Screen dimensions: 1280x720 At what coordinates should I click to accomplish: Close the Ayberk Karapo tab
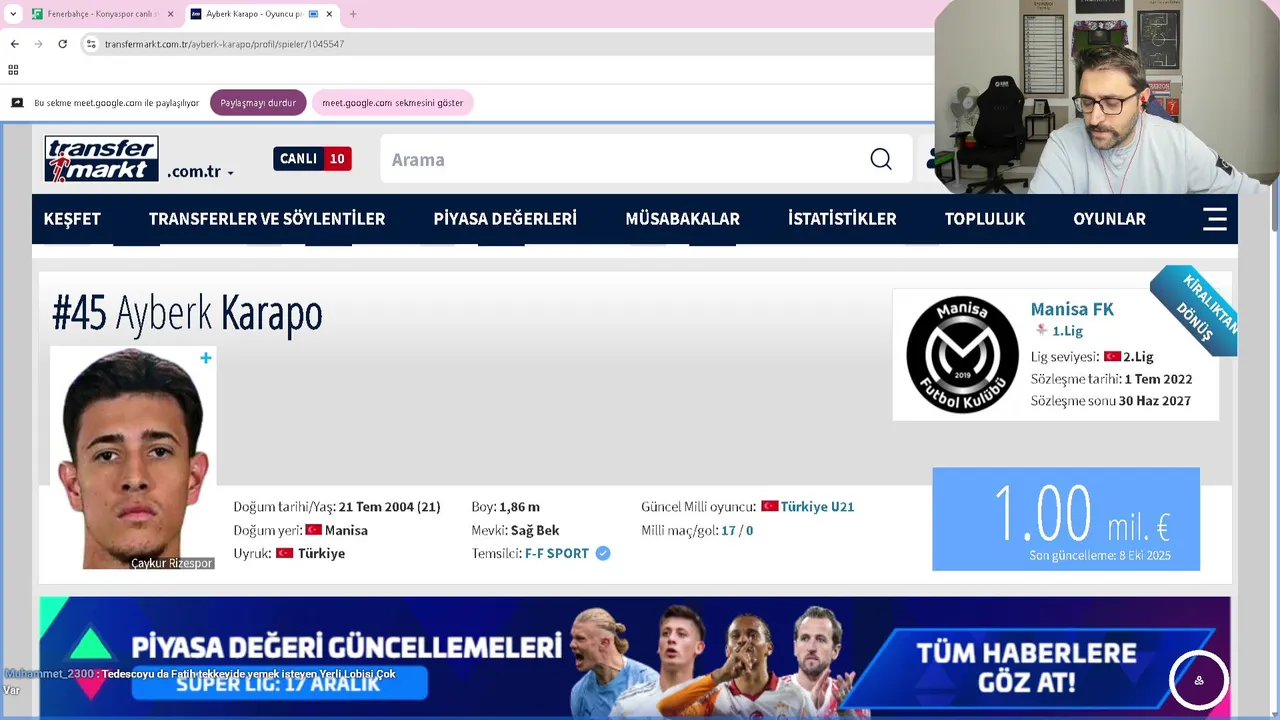coord(329,14)
